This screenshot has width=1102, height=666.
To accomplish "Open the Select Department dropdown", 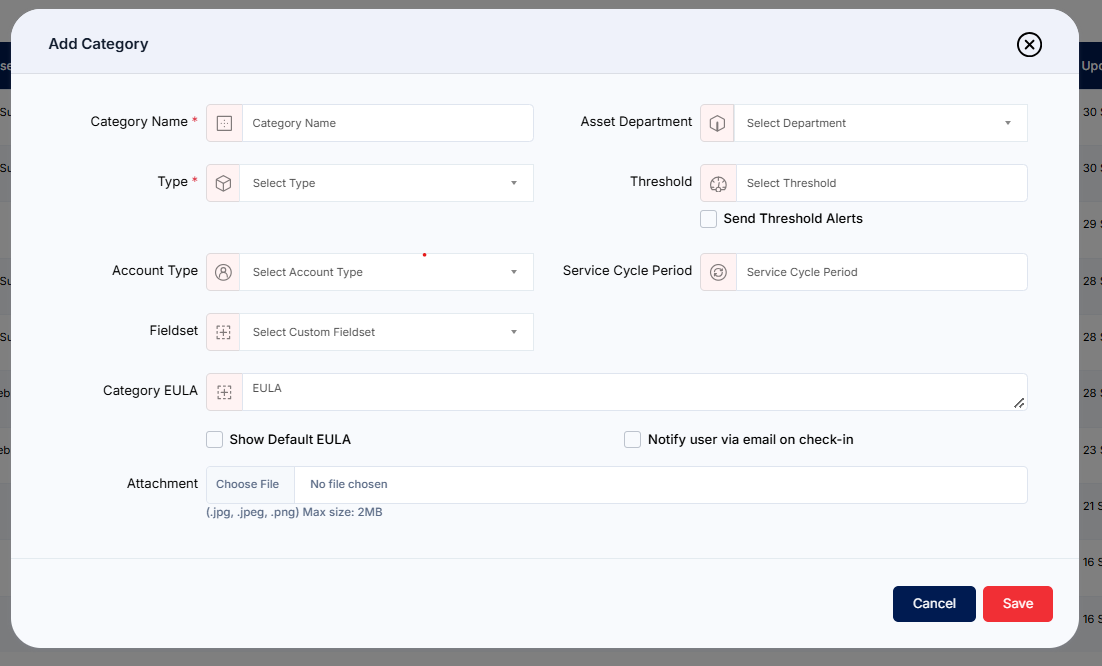I will (x=881, y=123).
